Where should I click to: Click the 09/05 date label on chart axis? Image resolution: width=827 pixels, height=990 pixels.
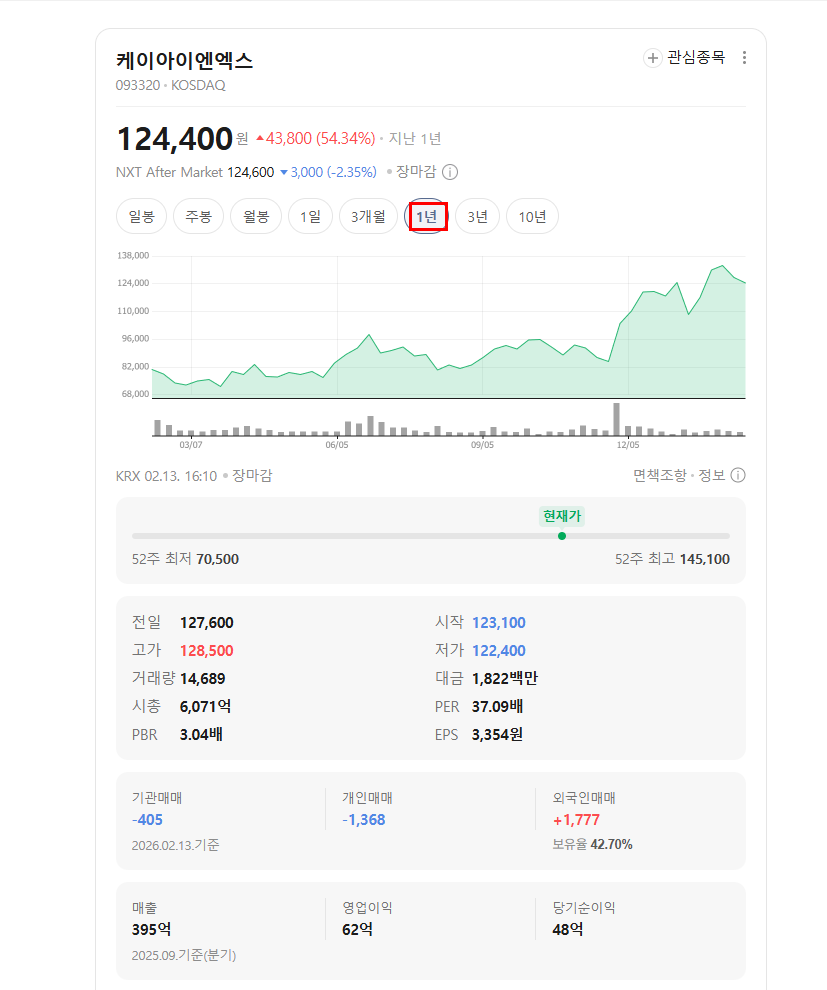482,445
